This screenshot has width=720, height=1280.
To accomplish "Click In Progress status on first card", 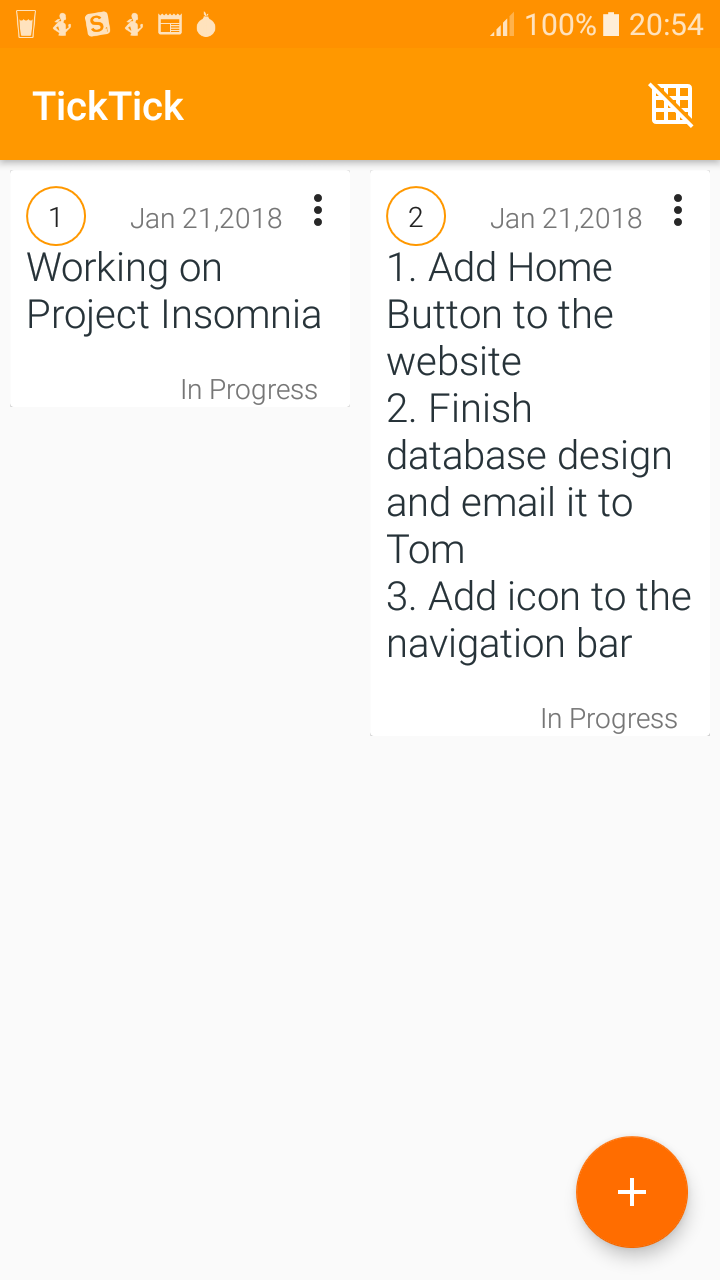I will click(x=249, y=390).
